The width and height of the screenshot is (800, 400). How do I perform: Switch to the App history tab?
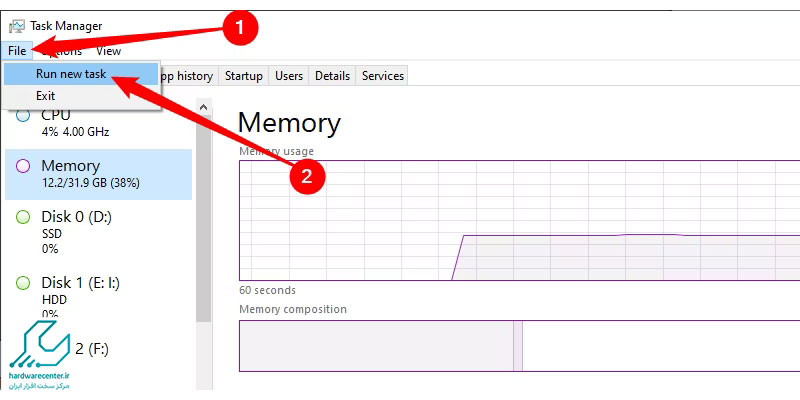(185, 76)
